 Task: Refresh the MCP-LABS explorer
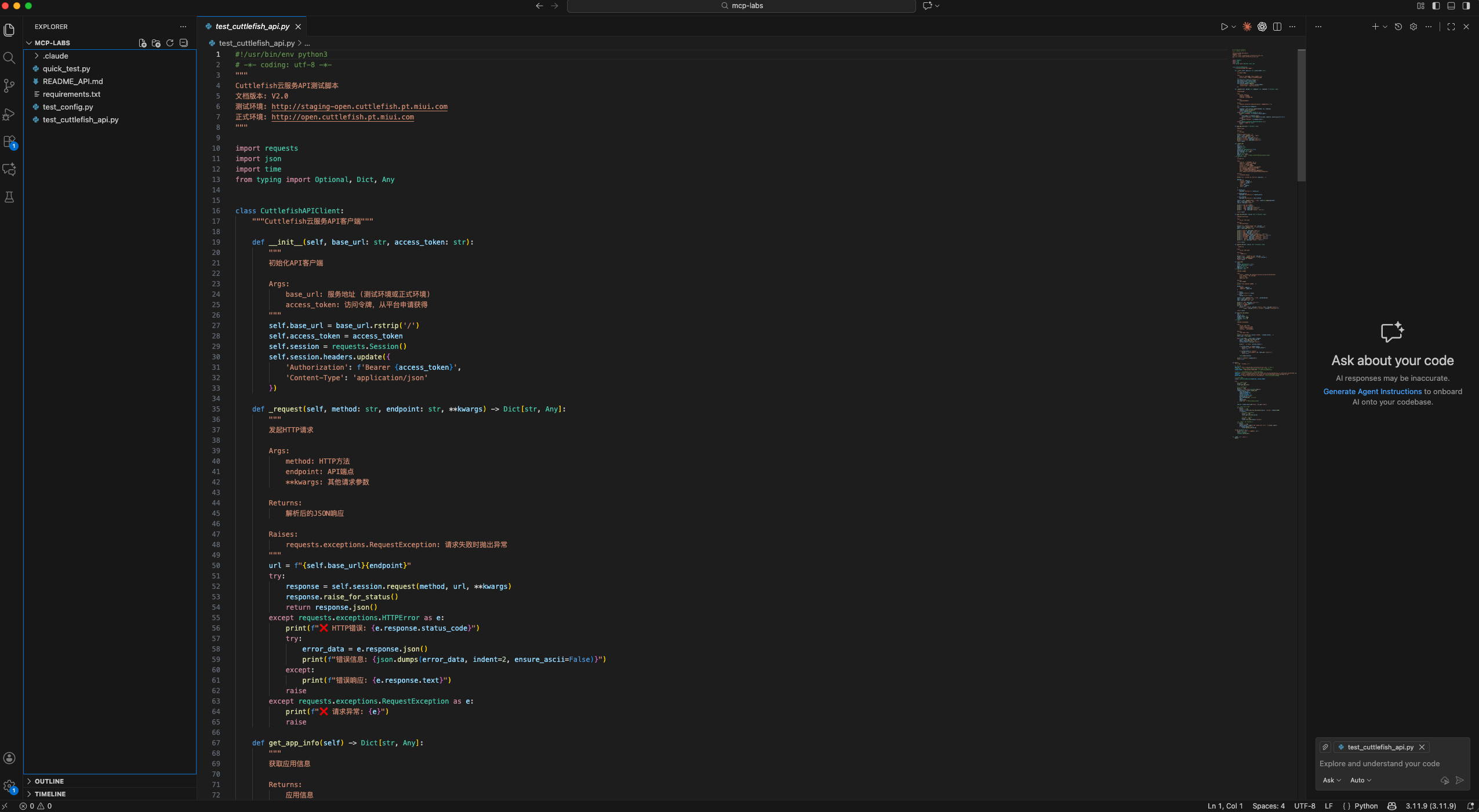point(170,43)
